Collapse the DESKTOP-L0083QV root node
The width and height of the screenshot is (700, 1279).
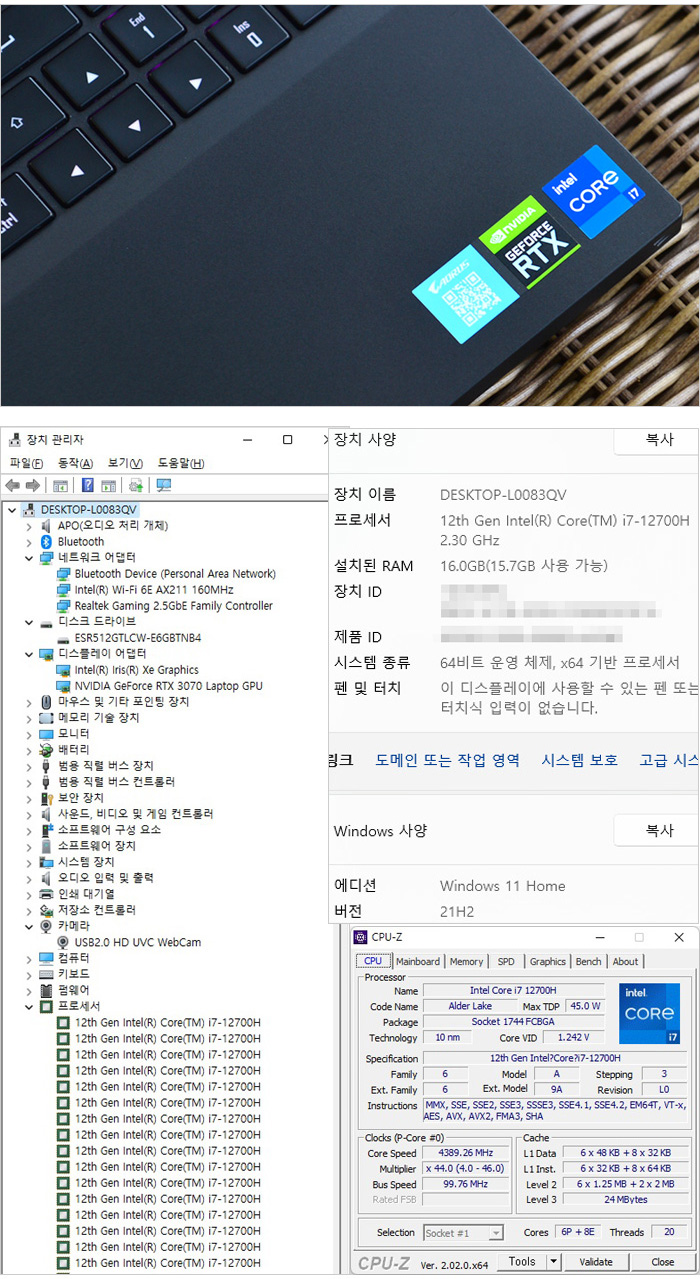click(x=11, y=509)
